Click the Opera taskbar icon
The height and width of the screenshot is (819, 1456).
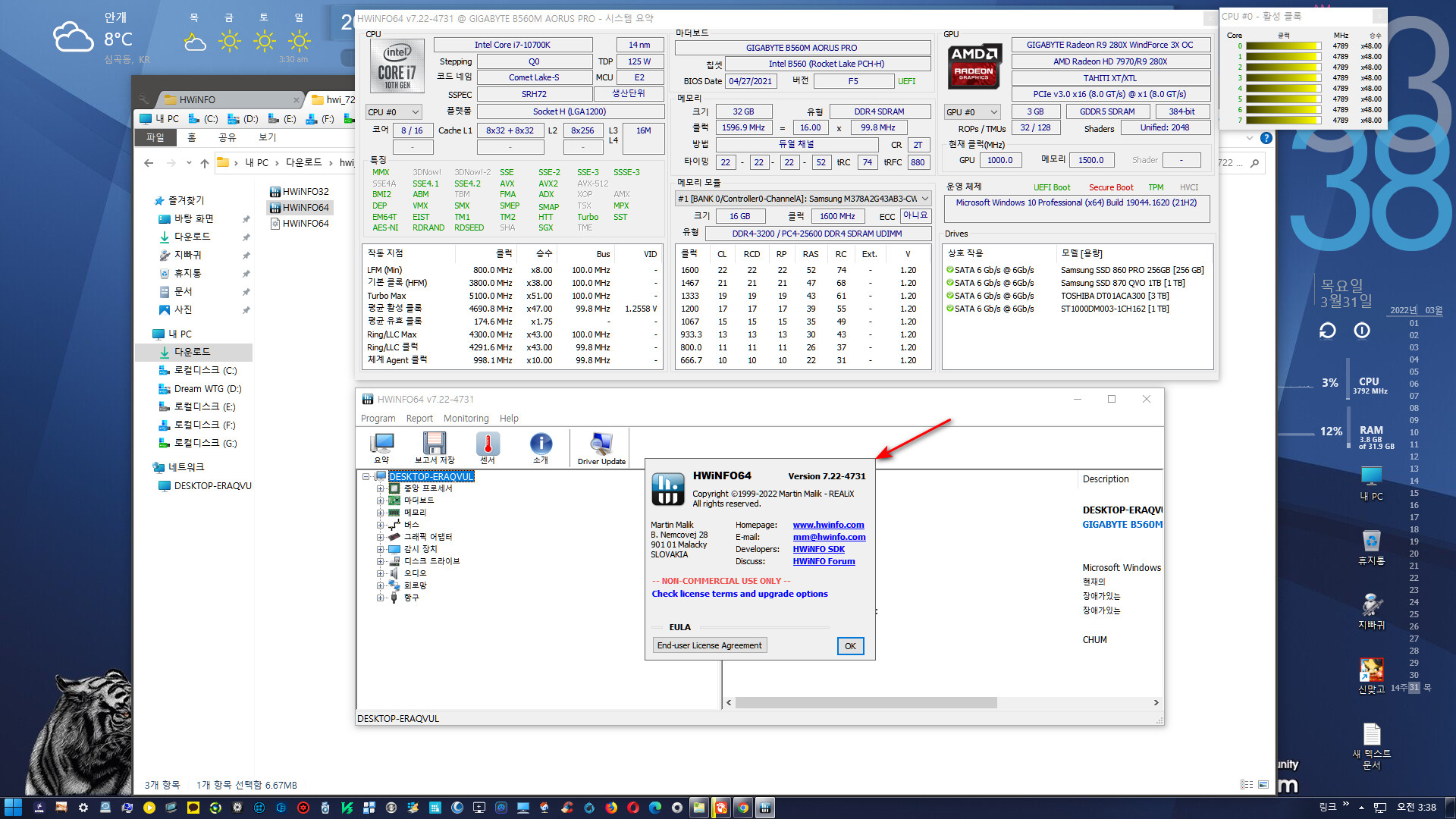pyautogui.click(x=633, y=808)
